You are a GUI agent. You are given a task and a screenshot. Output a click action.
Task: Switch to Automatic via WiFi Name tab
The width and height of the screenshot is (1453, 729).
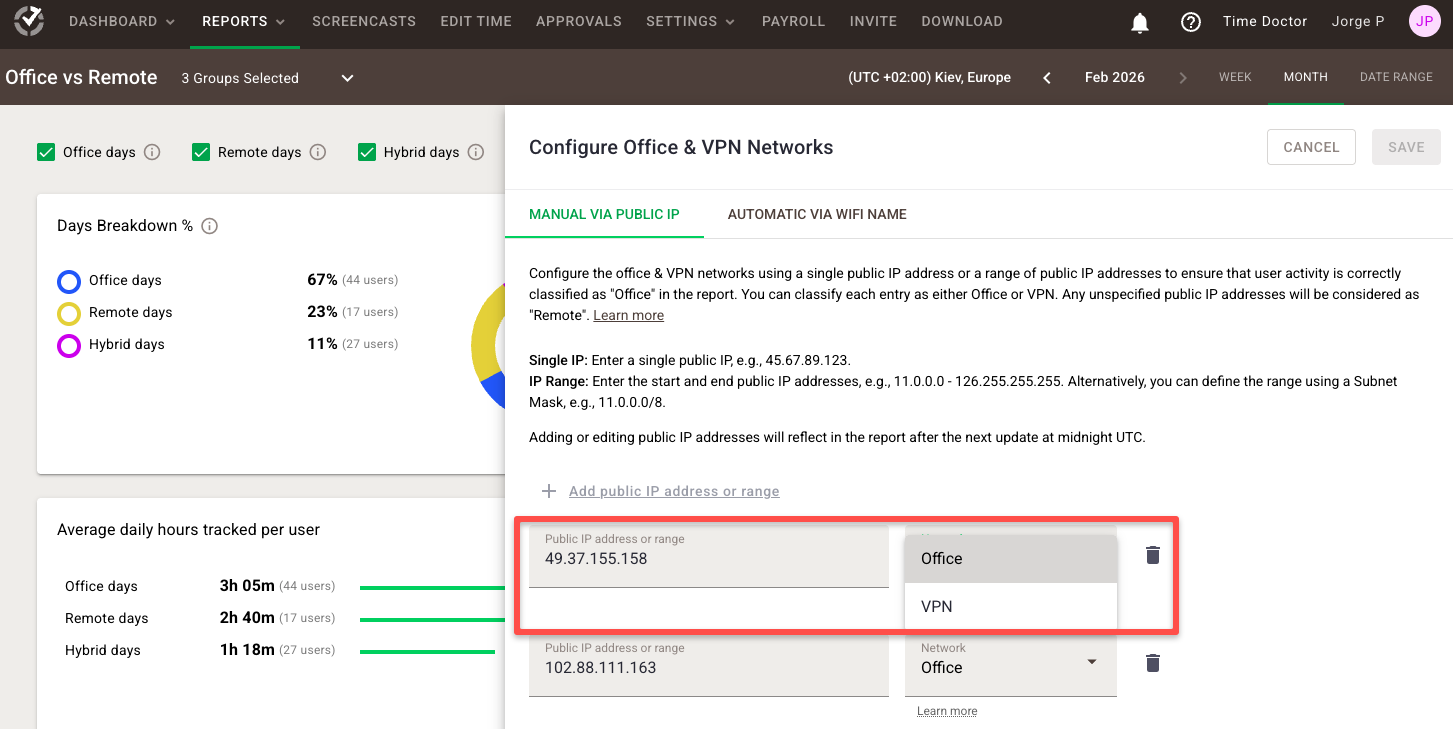pos(817,214)
